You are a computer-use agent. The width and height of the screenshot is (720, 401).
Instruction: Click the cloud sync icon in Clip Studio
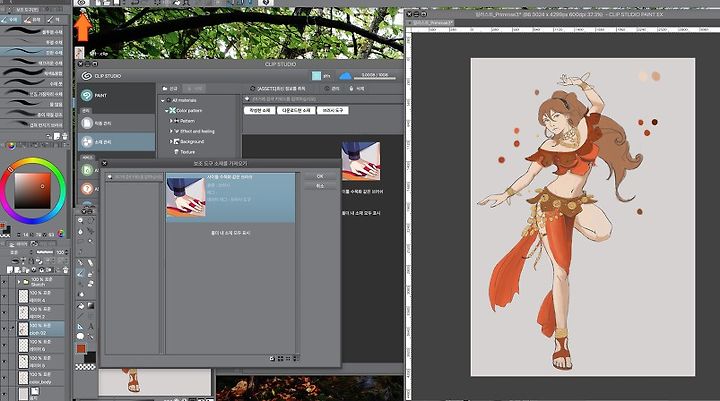pyautogui.click(x=345, y=76)
